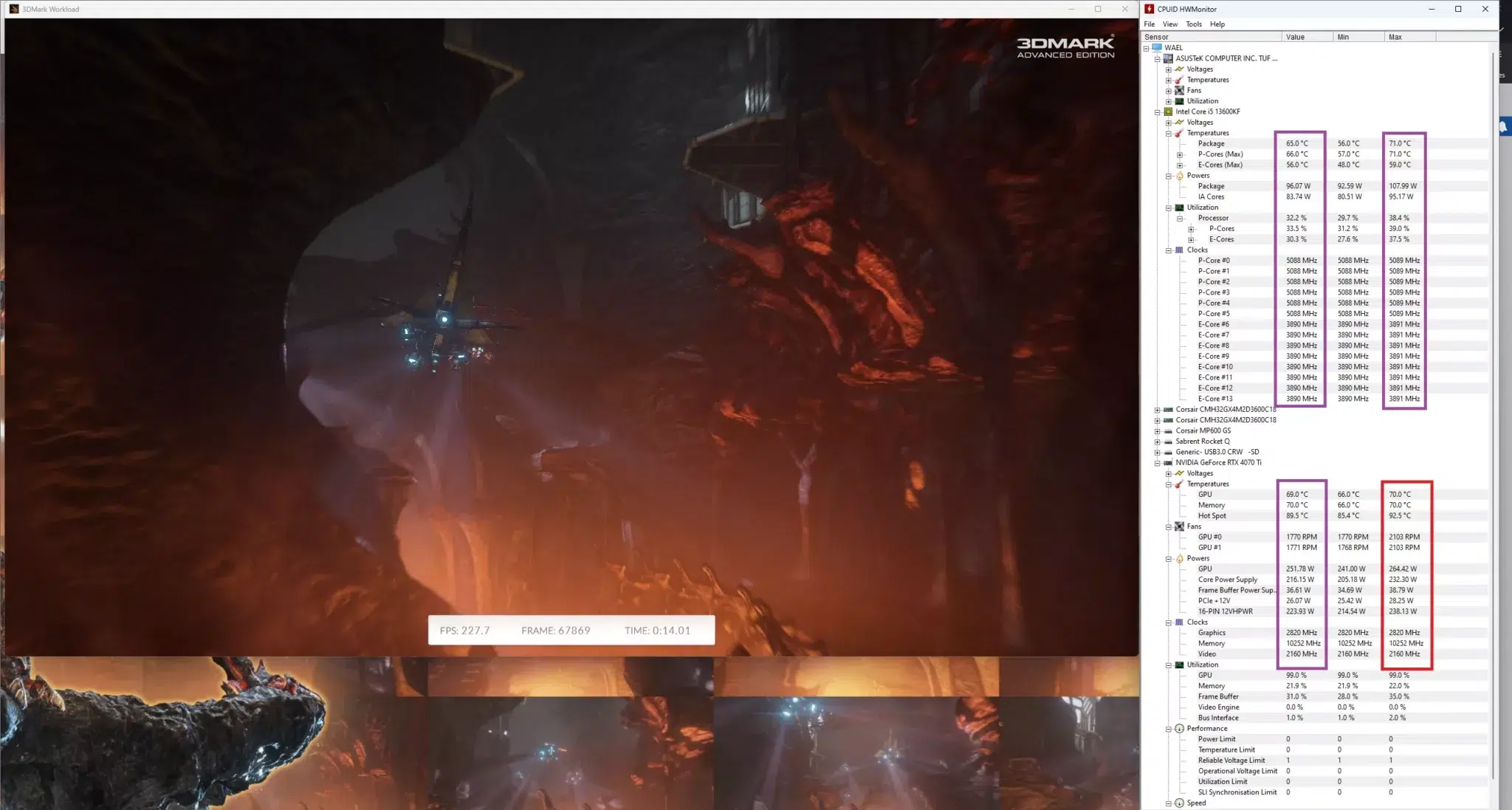Select the ASUSTeK motherboard icon
Screen dimensions: 1512x810
(x=1168, y=58)
